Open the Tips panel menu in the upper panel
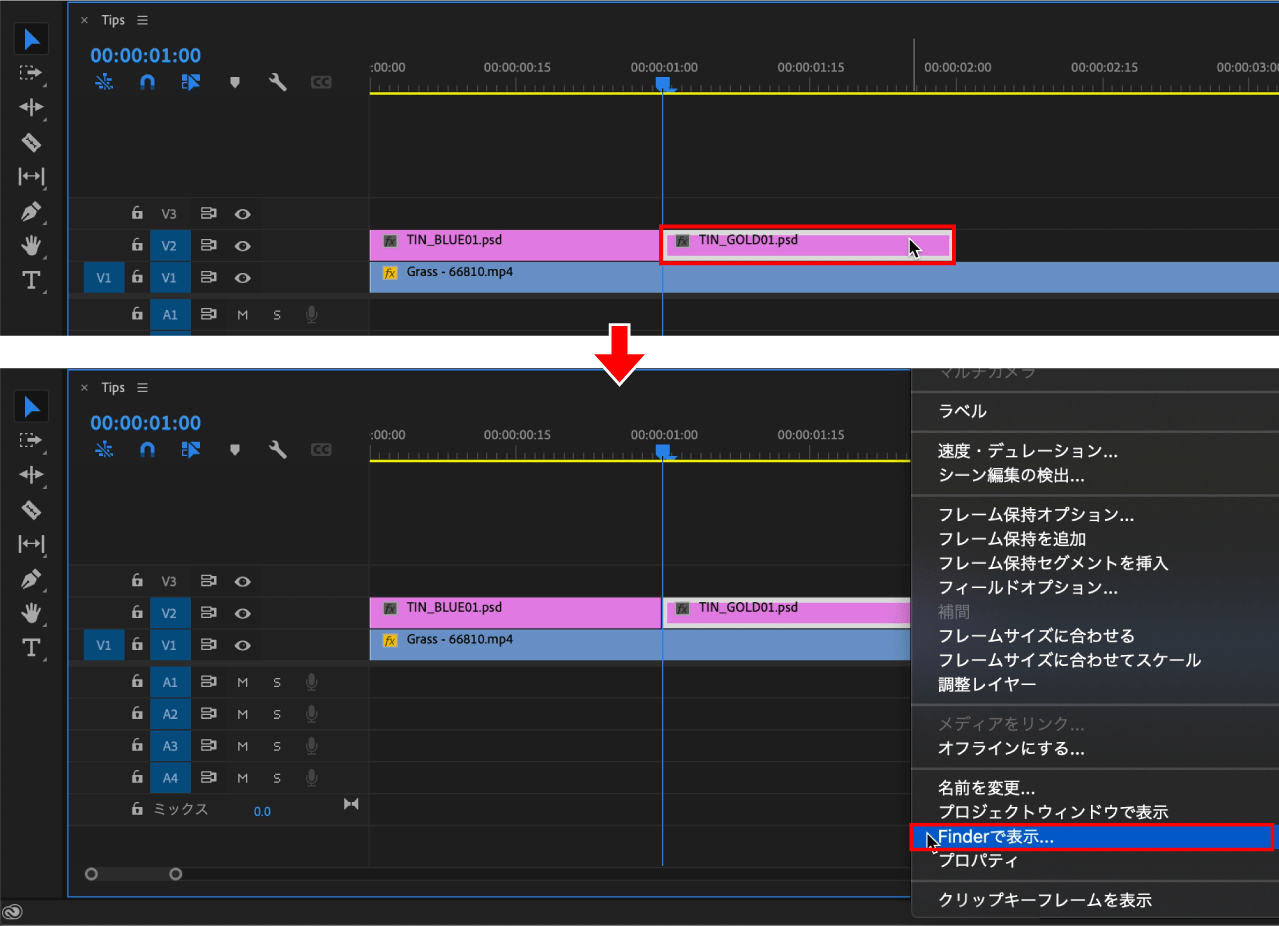The height and width of the screenshot is (926, 1279). tap(142, 20)
